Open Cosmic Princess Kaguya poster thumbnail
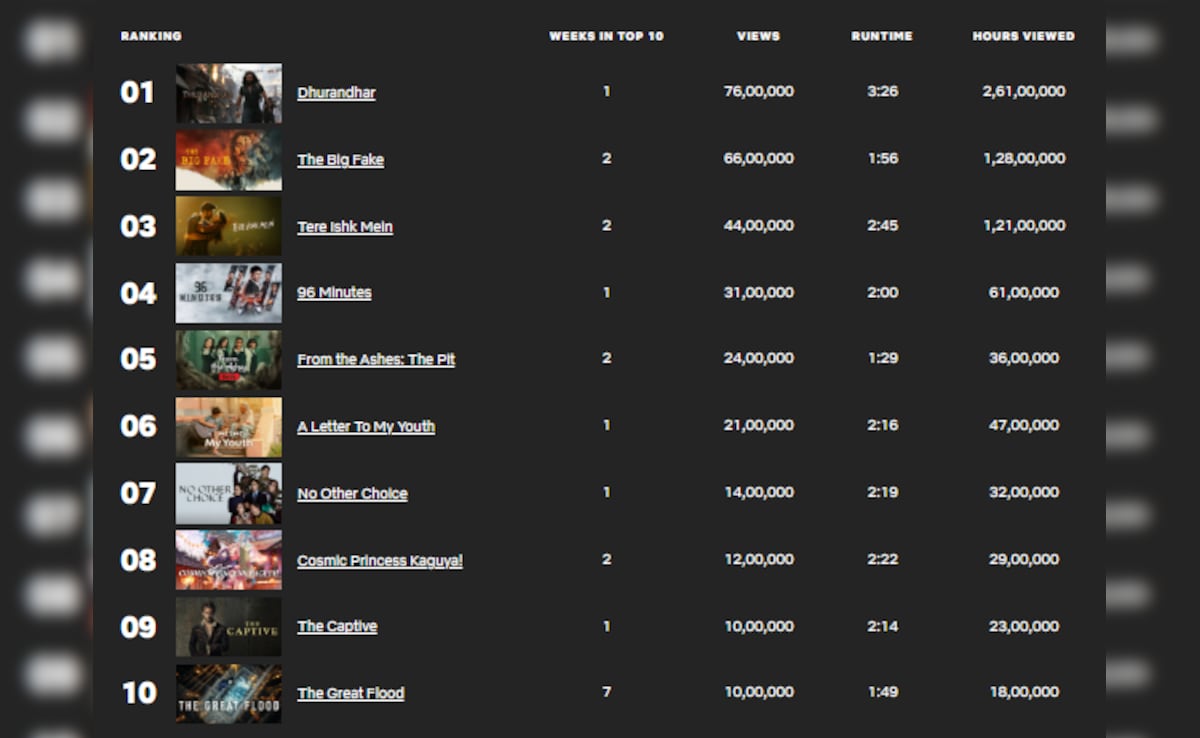This screenshot has height=738, width=1200. coord(228,560)
